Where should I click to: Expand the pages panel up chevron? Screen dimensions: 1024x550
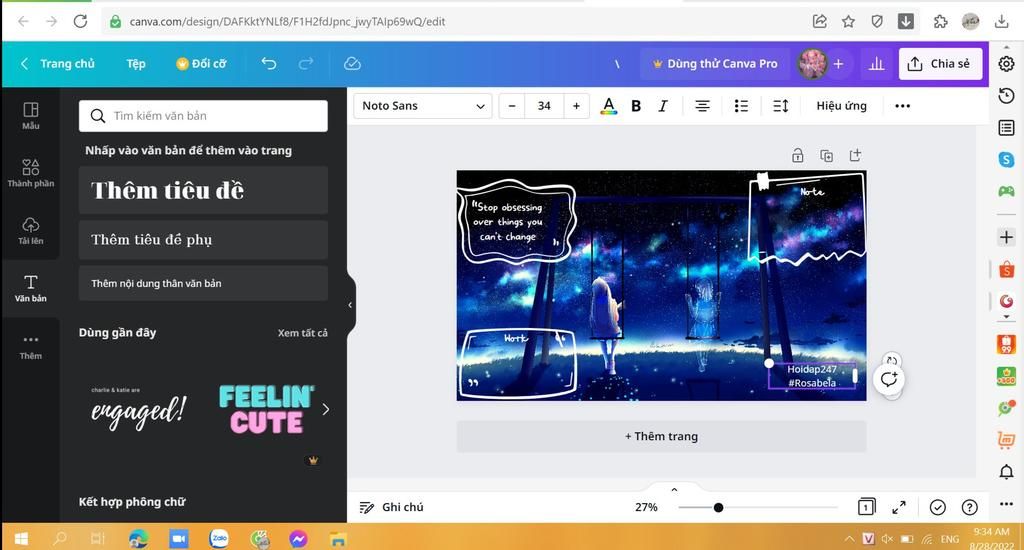[675, 489]
